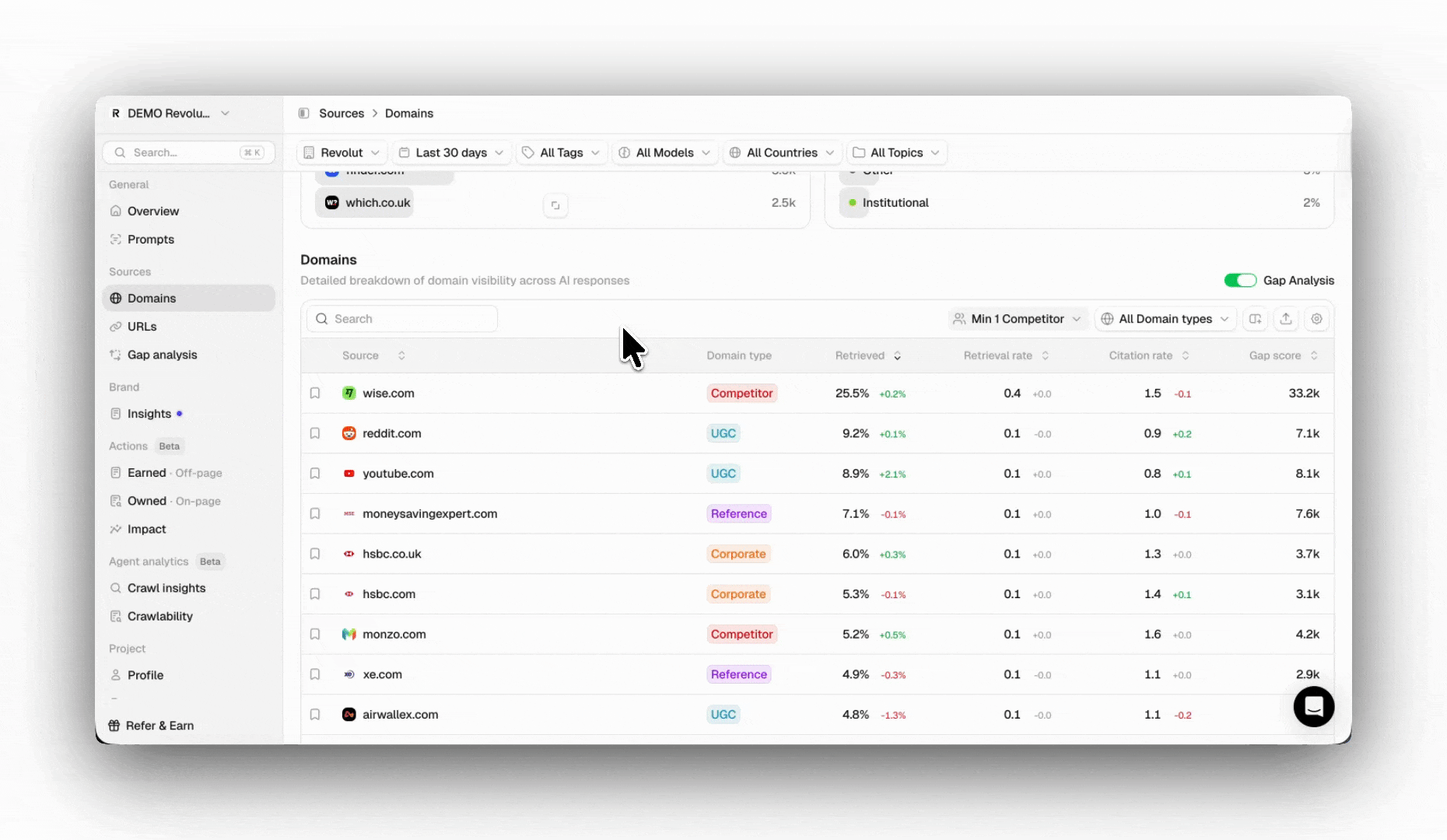This screenshot has height=840, width=1447.
Task: Open Gap analysis in the sidebar
Action: click(x=188, y=355)
